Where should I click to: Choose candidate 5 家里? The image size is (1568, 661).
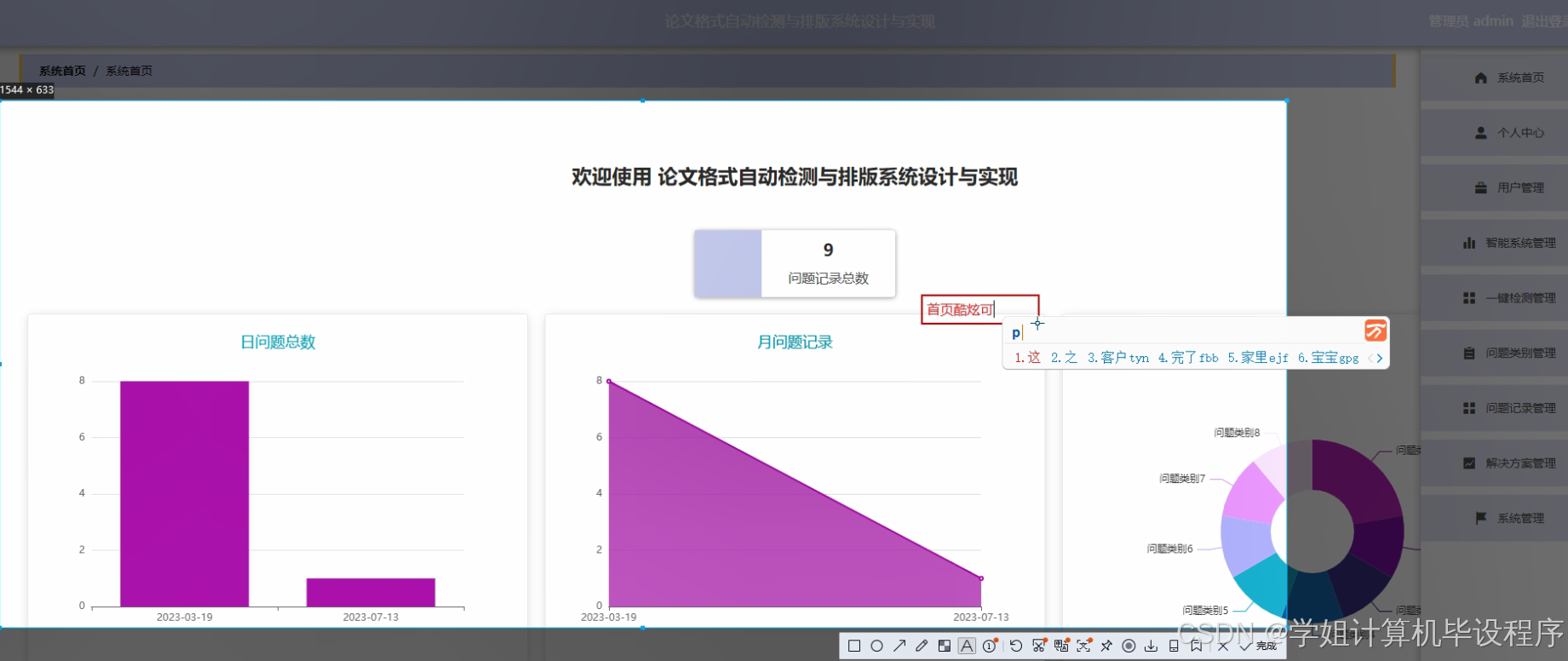pyautogui.click(x=1258, y=358)
